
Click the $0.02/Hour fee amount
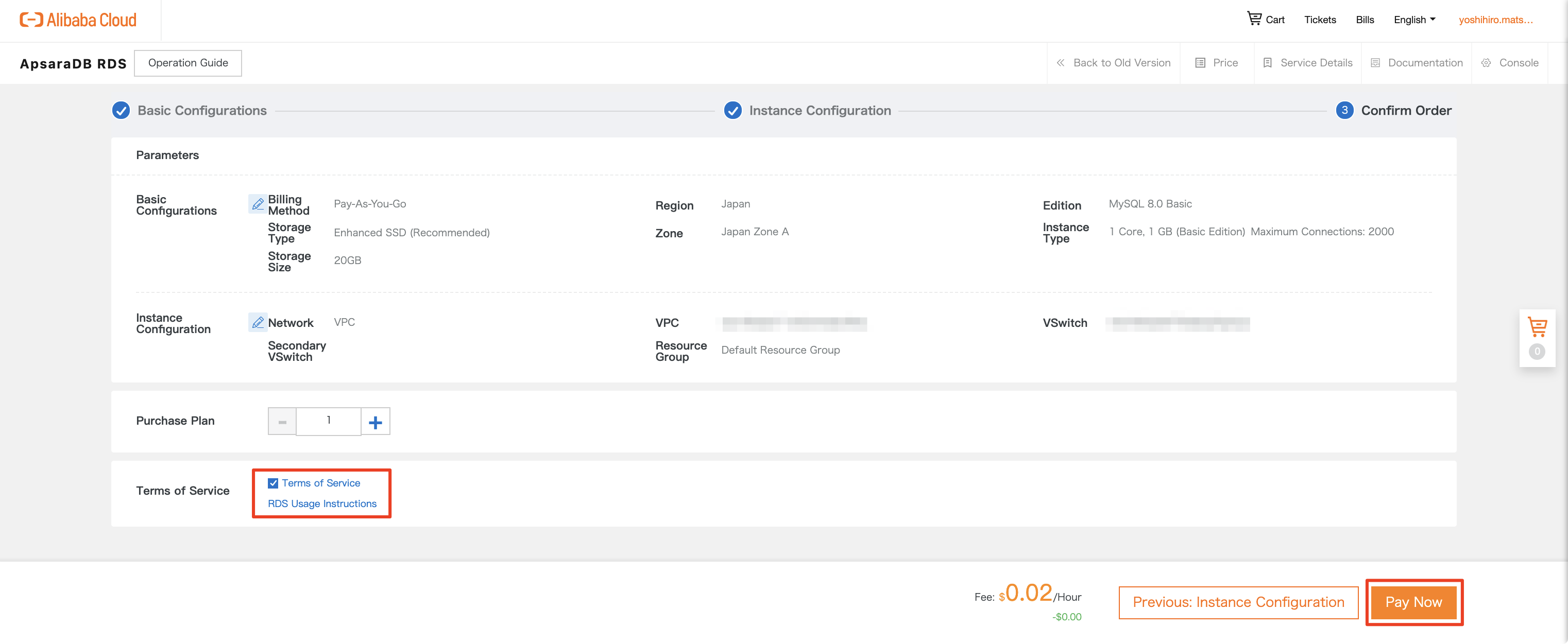(1039, 593)
